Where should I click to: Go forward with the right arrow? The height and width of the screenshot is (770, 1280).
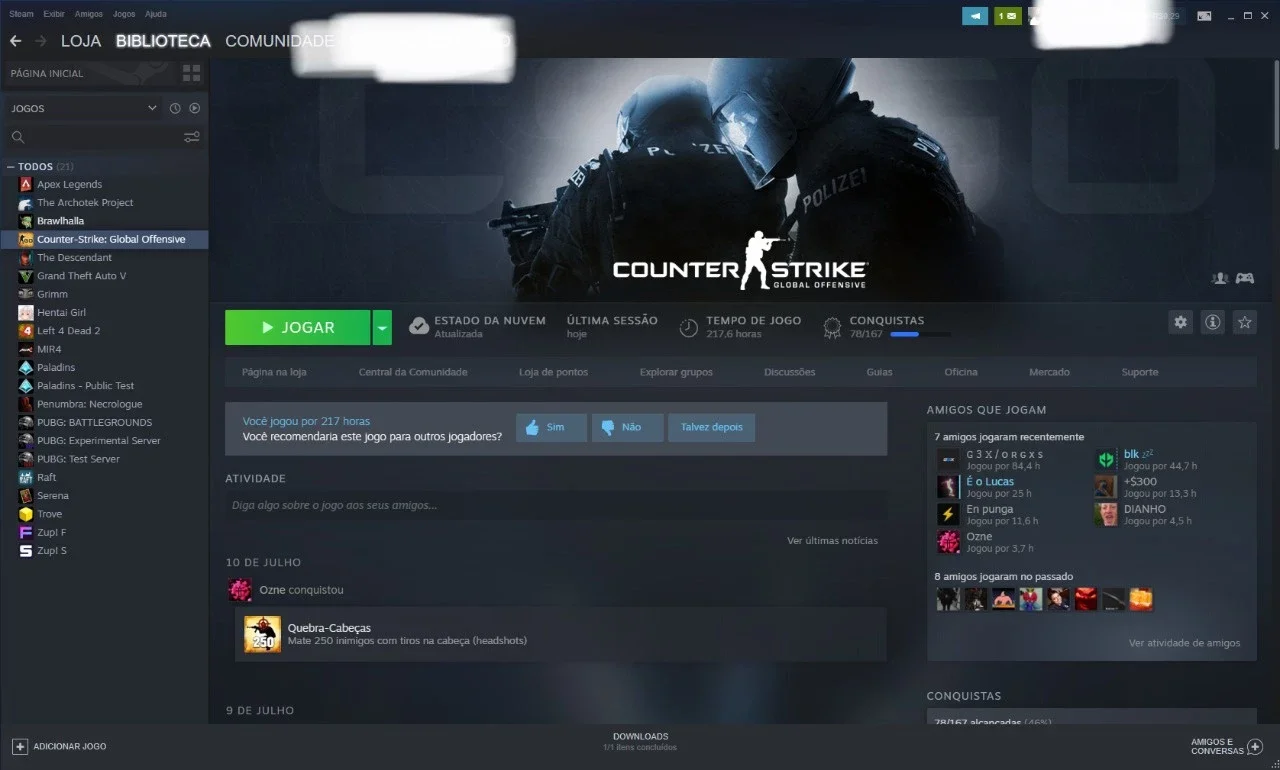point(40,41)
